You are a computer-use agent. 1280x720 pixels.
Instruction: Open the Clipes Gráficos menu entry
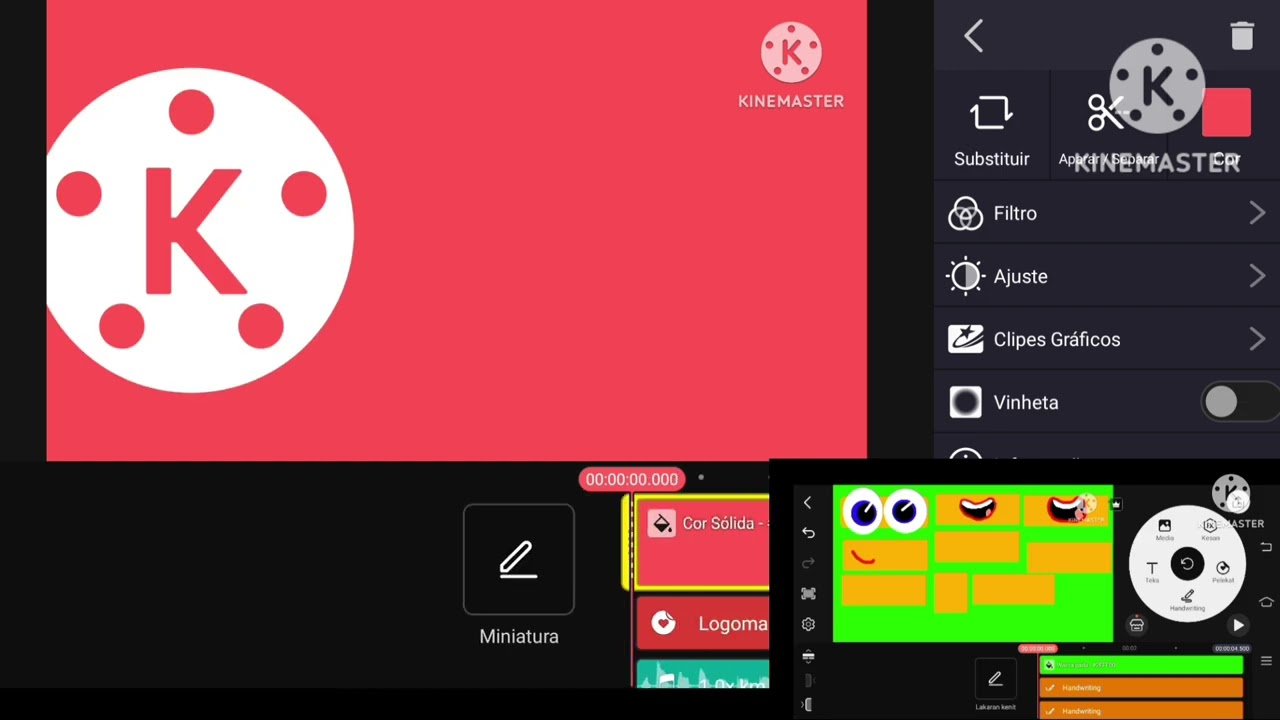[x=1107, y=339]
